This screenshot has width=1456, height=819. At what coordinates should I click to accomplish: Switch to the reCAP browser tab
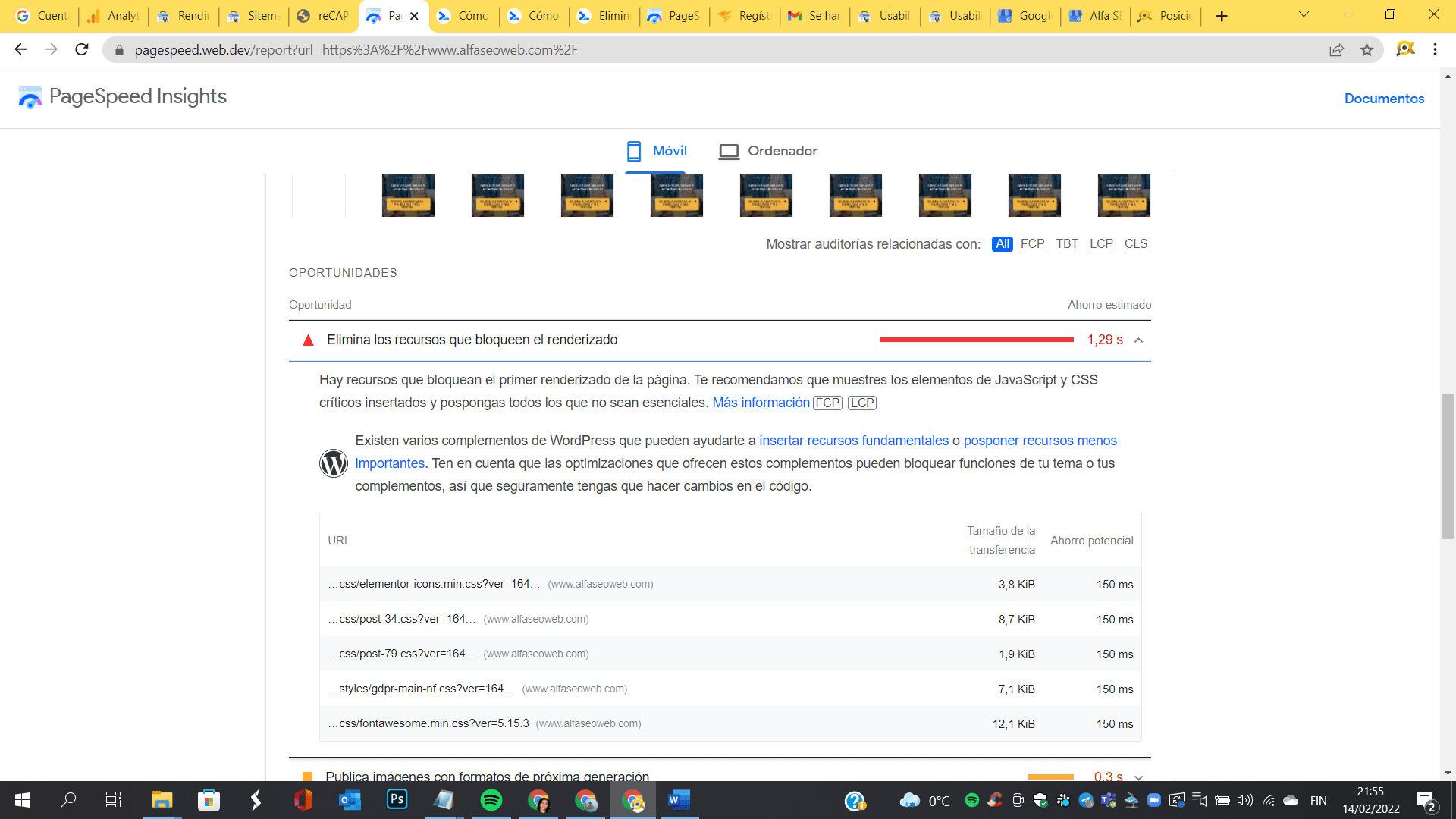click(x=324, y=16)
